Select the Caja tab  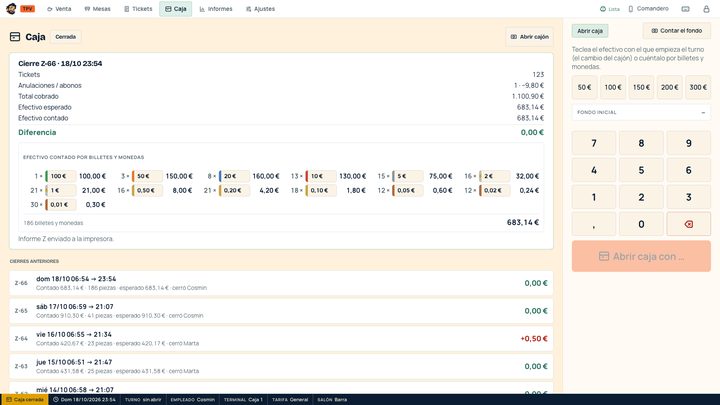175,9
